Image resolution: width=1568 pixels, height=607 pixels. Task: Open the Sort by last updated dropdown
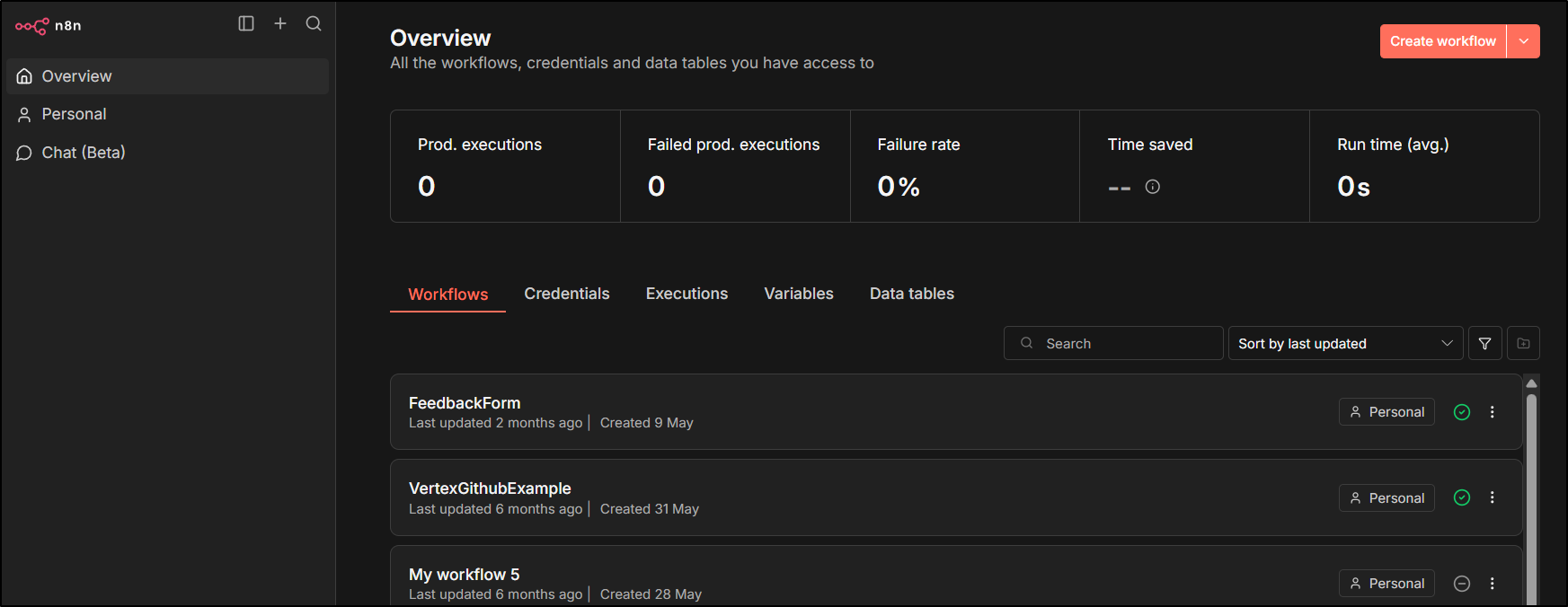coord(1344,343)
